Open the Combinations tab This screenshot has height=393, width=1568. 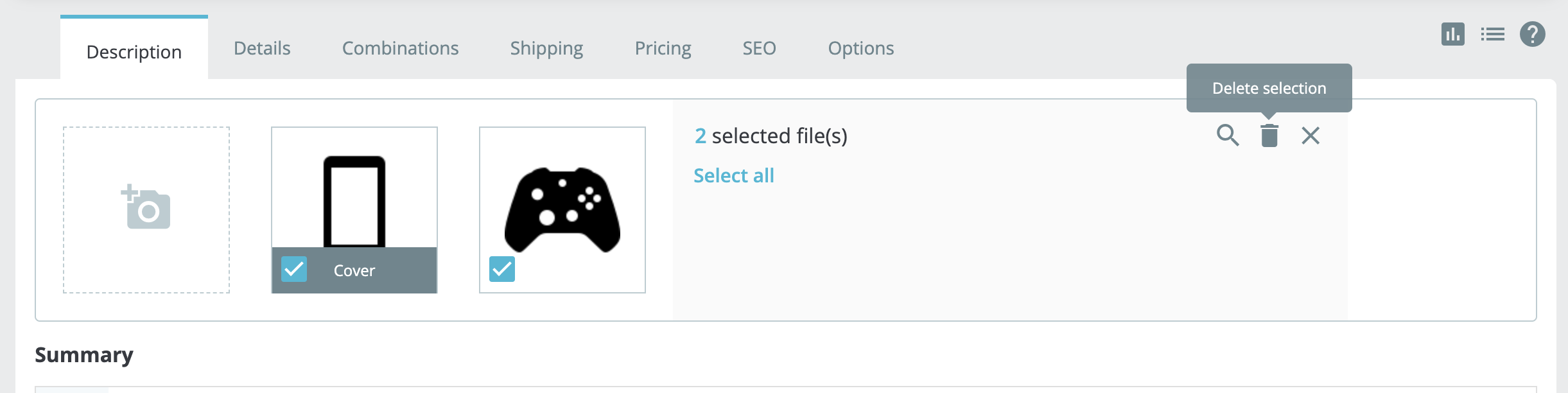400,48
